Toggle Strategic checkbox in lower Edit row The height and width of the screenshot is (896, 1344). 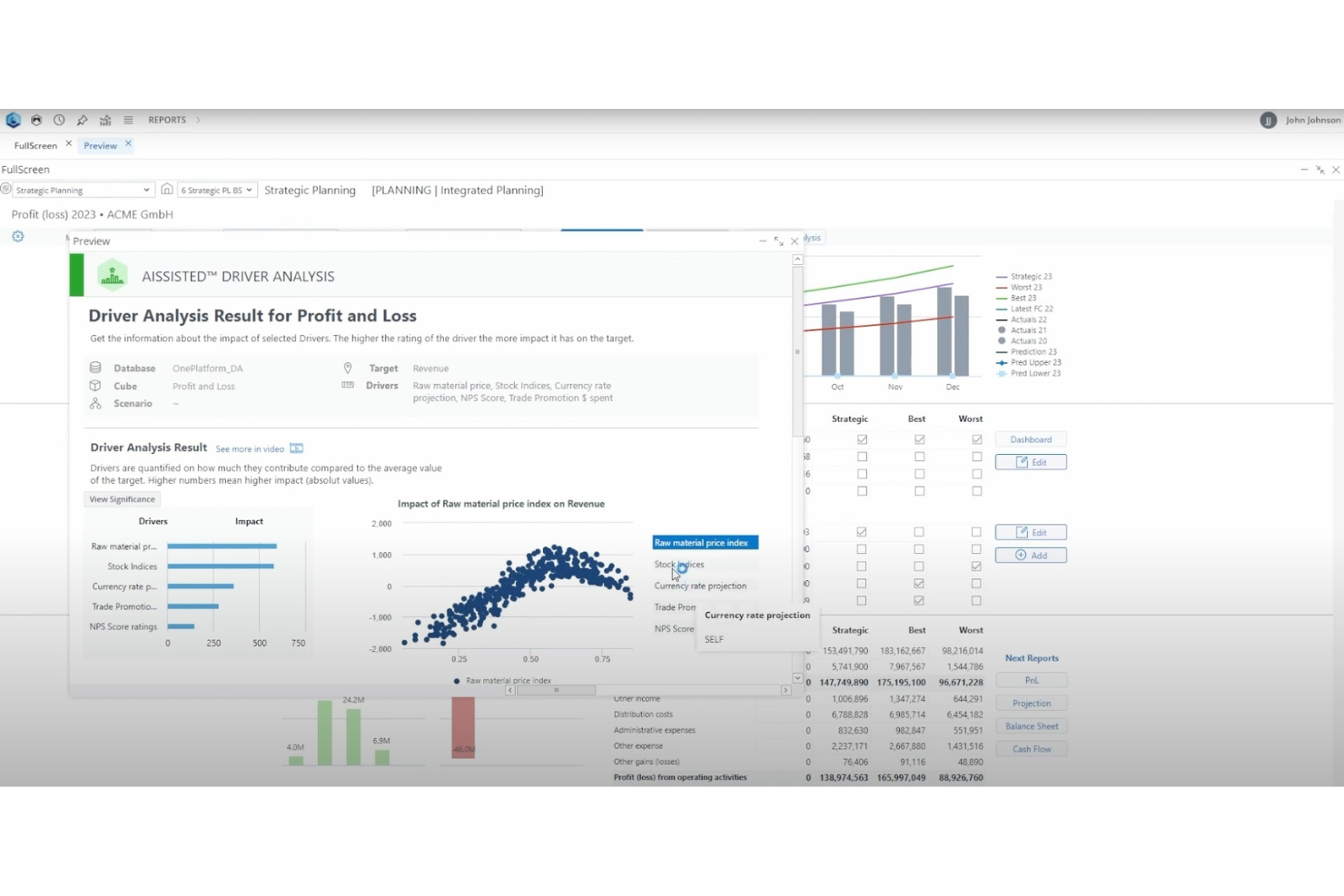[x=862, y=532]
